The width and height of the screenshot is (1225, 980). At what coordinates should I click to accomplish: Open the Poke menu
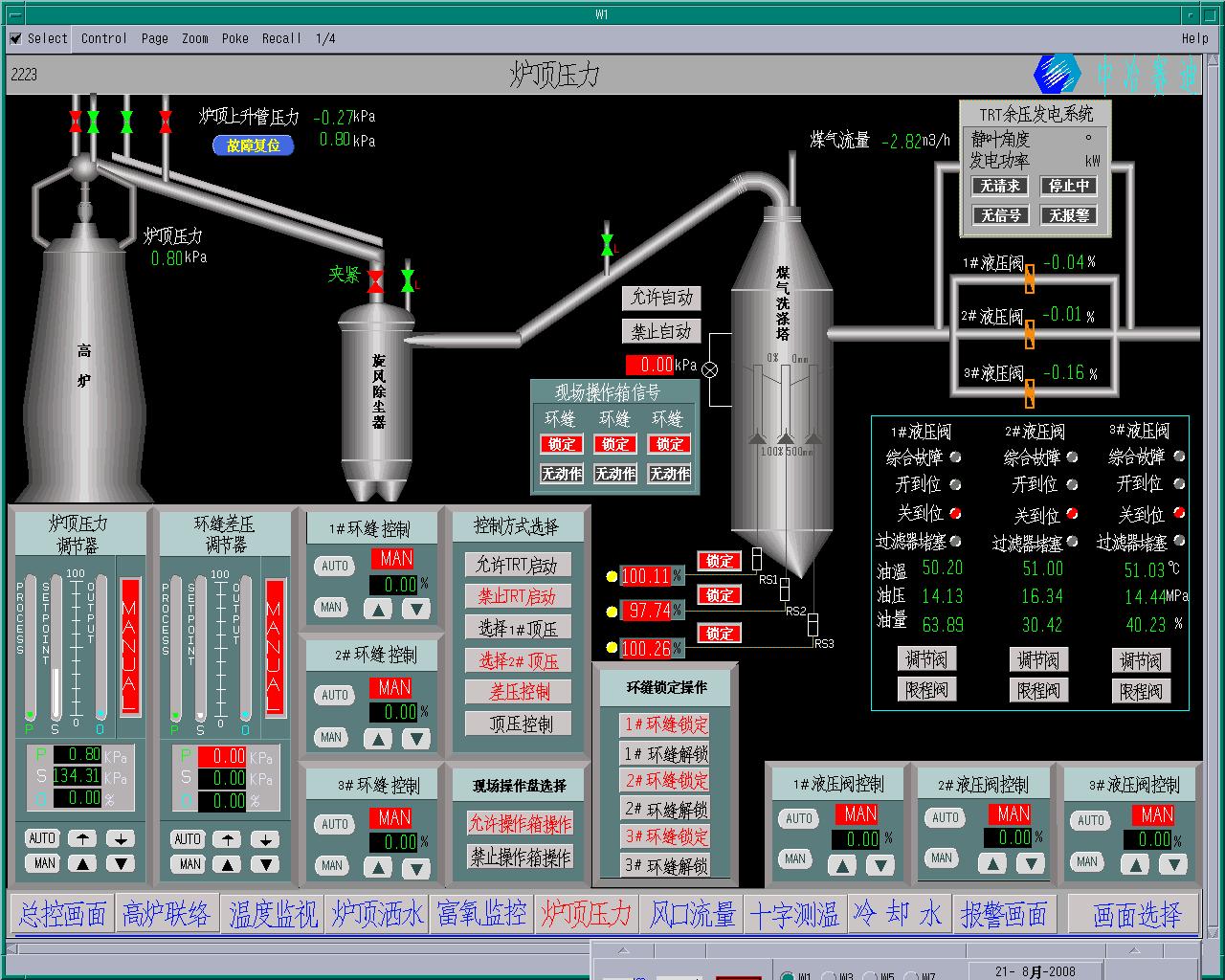pyautogui.click(x=234, y=38)
